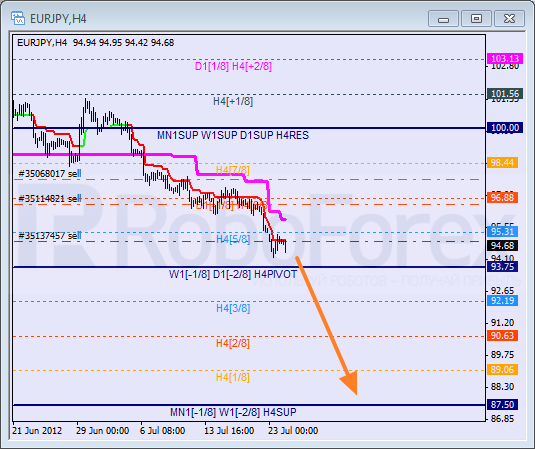Click the 23 Jul 00:00 time marker
Viewport: 535px width, 449px height.
click(293, 431)
